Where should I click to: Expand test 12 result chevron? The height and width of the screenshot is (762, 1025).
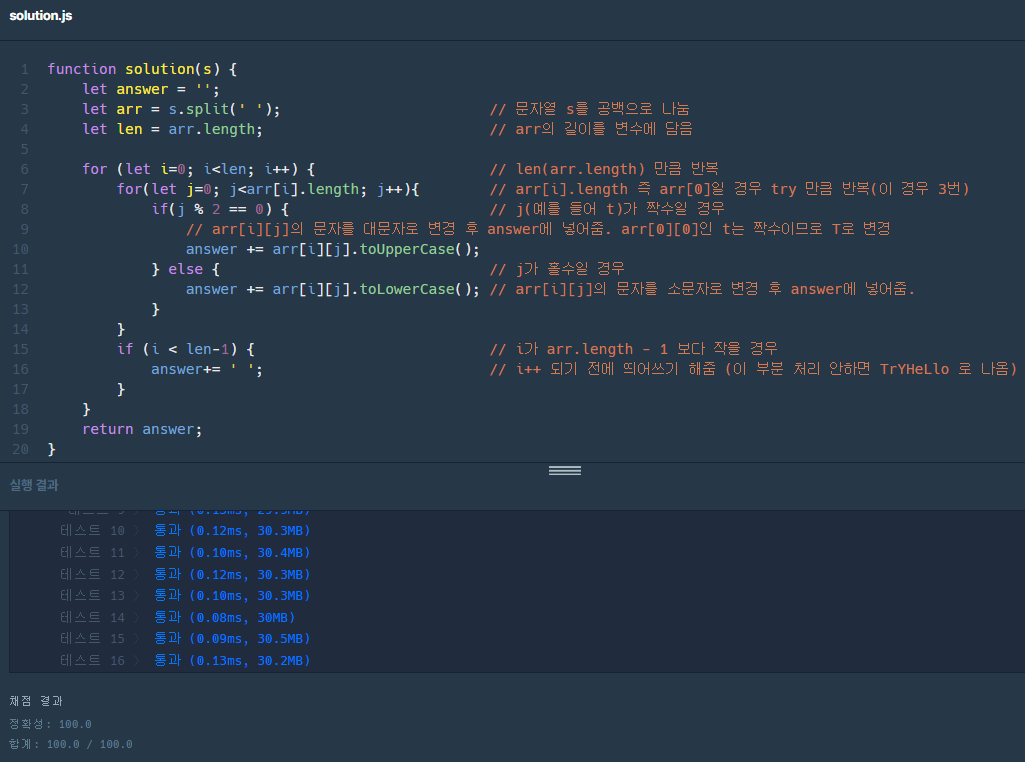click(x=137, y=574)
